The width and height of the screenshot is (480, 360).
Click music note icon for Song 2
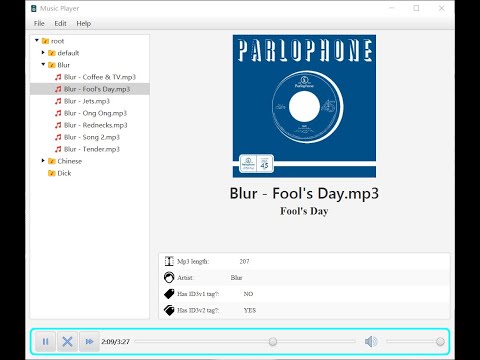click(58, 137)
